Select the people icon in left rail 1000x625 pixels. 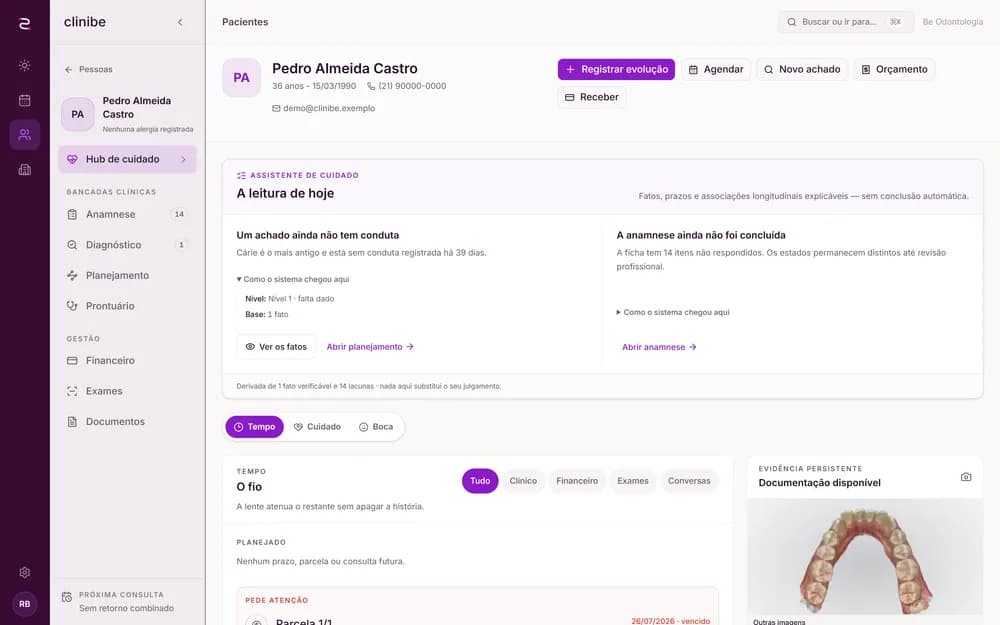point(24,135)
